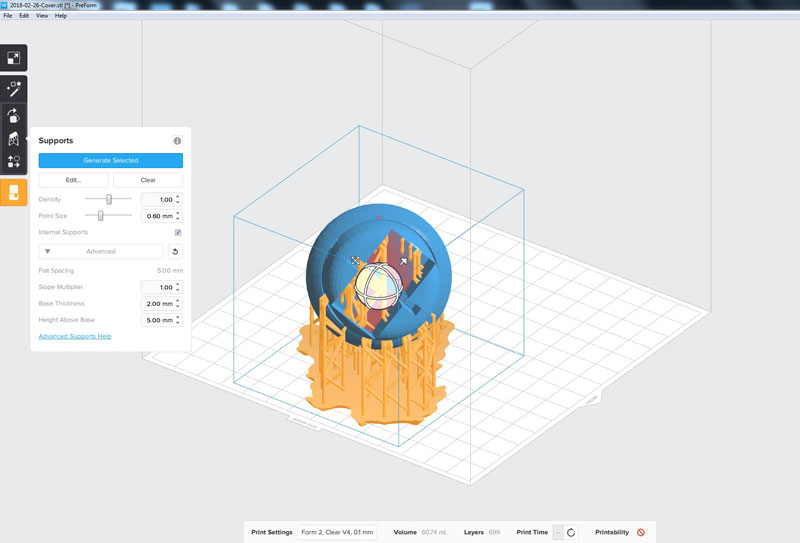
Task: Increase the Density value stepper
Action: click(178, 197)
